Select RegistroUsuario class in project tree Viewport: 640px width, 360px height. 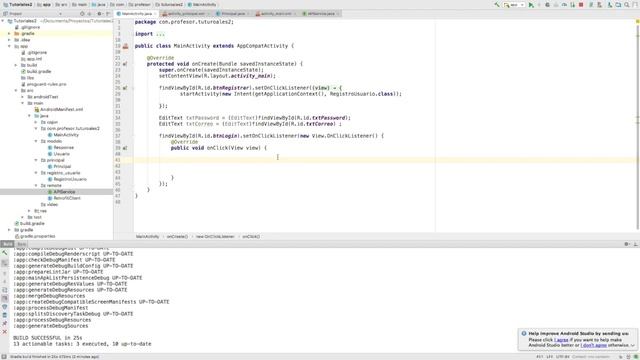coord(67,179)
